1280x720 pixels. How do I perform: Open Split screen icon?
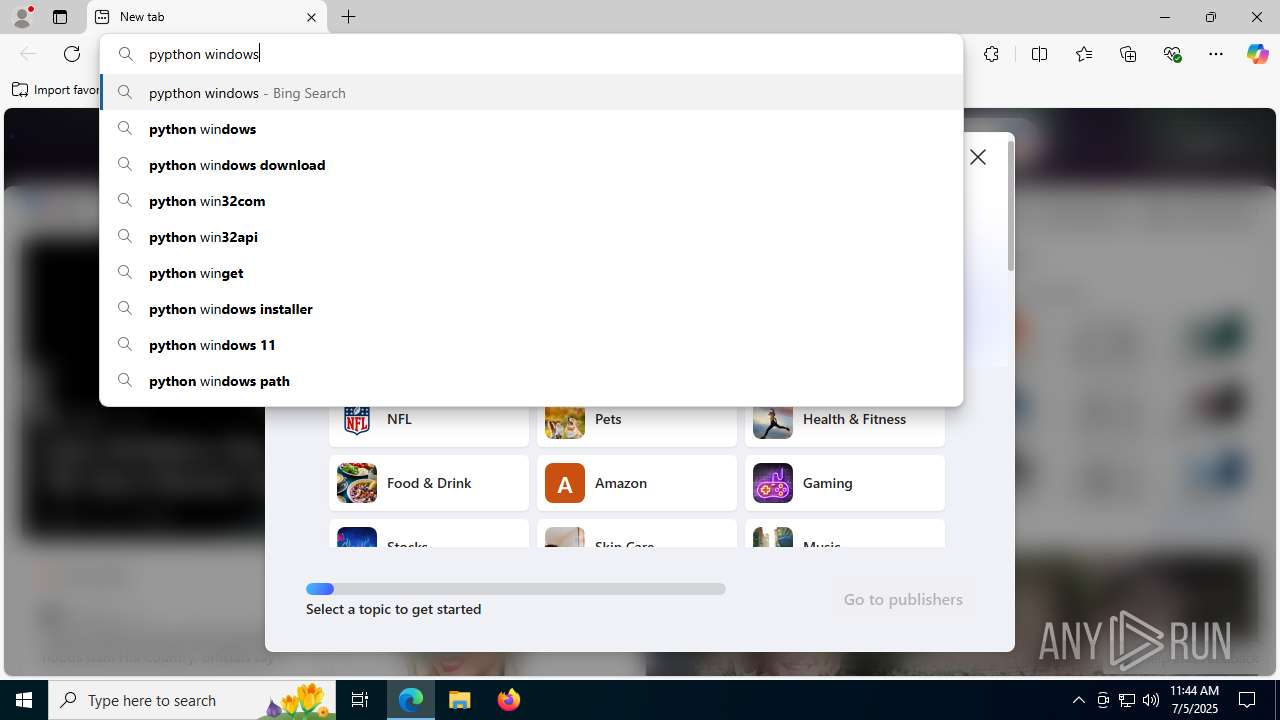[1039, 54]
